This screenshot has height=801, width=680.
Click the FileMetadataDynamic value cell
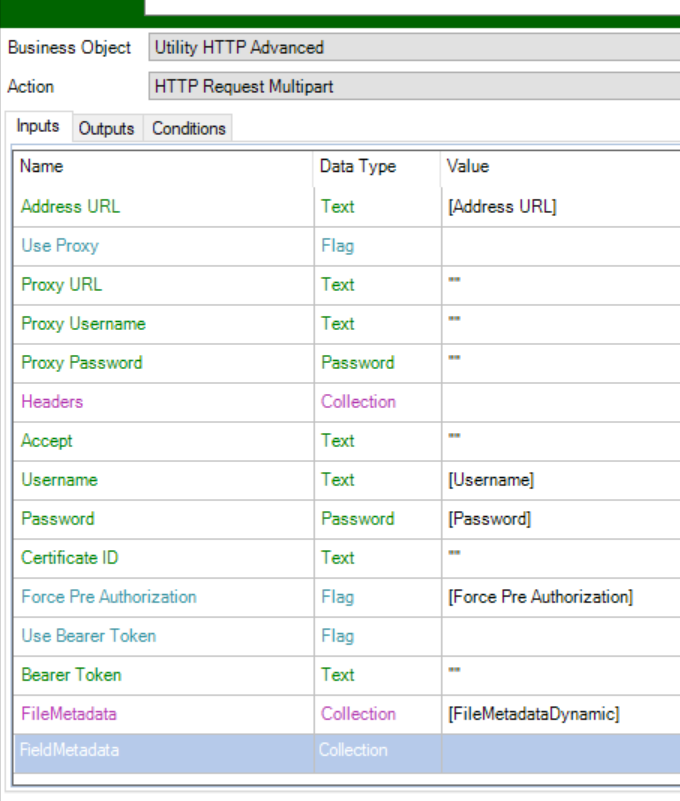click(560, 714)
